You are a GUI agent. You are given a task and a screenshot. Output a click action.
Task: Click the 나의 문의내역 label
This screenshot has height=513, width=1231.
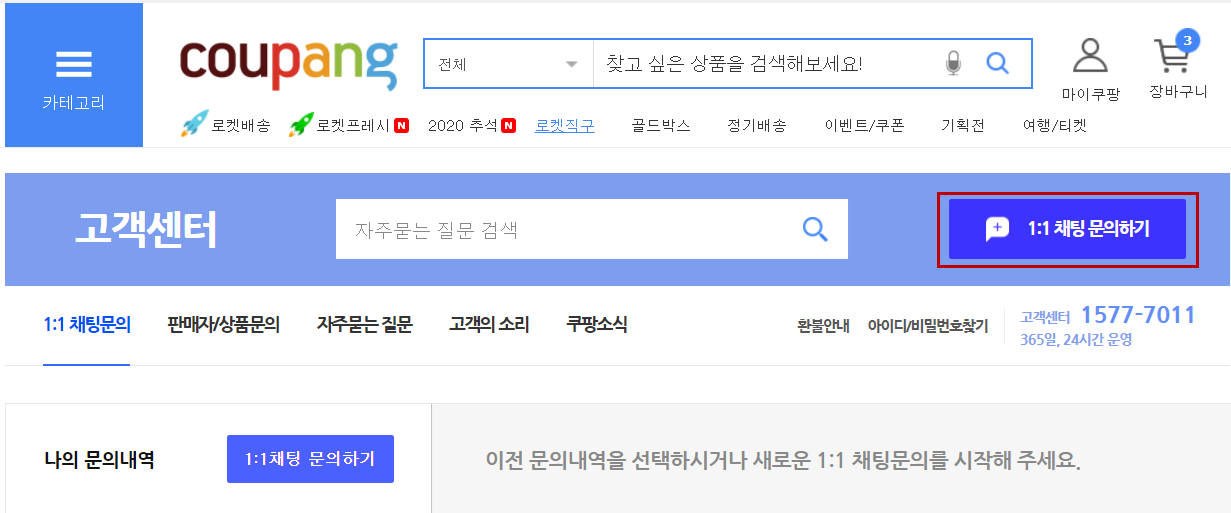coord(99,460)
